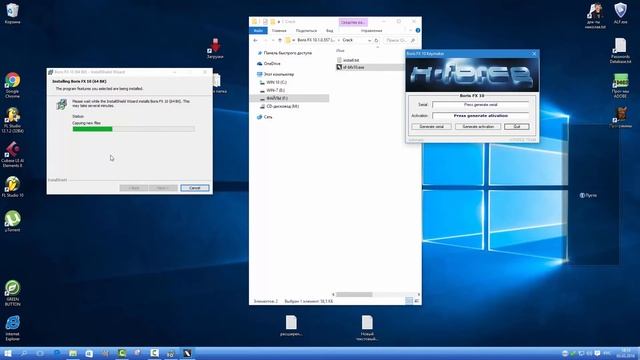Select the install.txt file
This screenshot has height=360, width=640.
click(x=348, y=60)
